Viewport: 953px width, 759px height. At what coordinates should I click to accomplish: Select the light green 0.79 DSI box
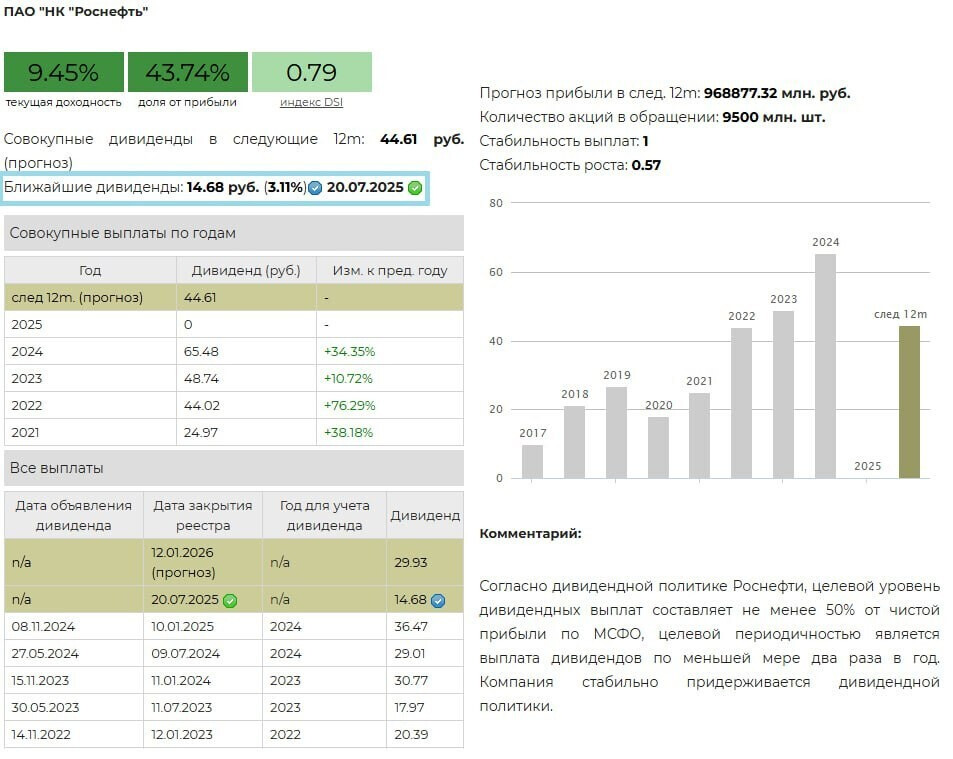[x=311, y=72]
